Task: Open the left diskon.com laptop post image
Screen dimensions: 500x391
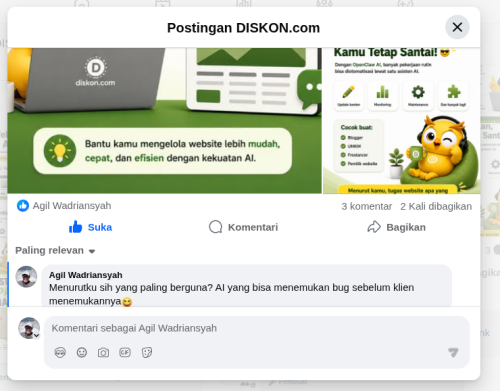Action: click(165, 121)
